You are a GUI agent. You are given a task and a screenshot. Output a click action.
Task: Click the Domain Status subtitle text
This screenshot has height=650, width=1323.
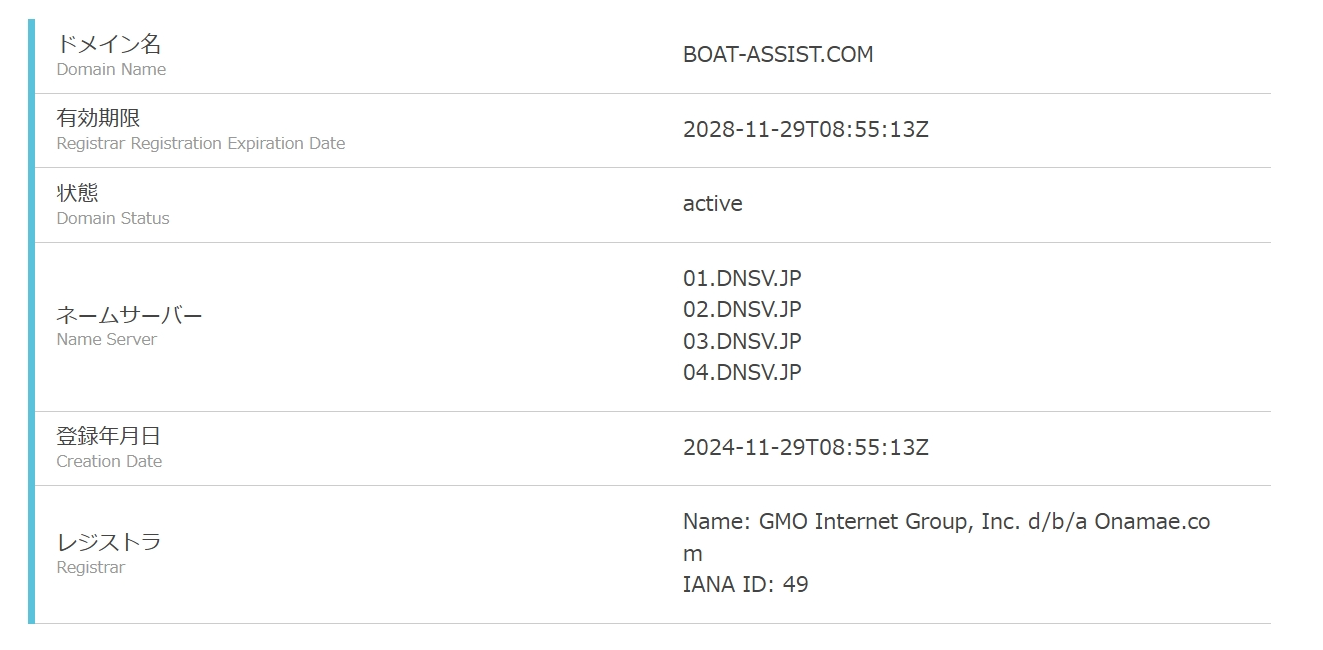coord(113,219)
